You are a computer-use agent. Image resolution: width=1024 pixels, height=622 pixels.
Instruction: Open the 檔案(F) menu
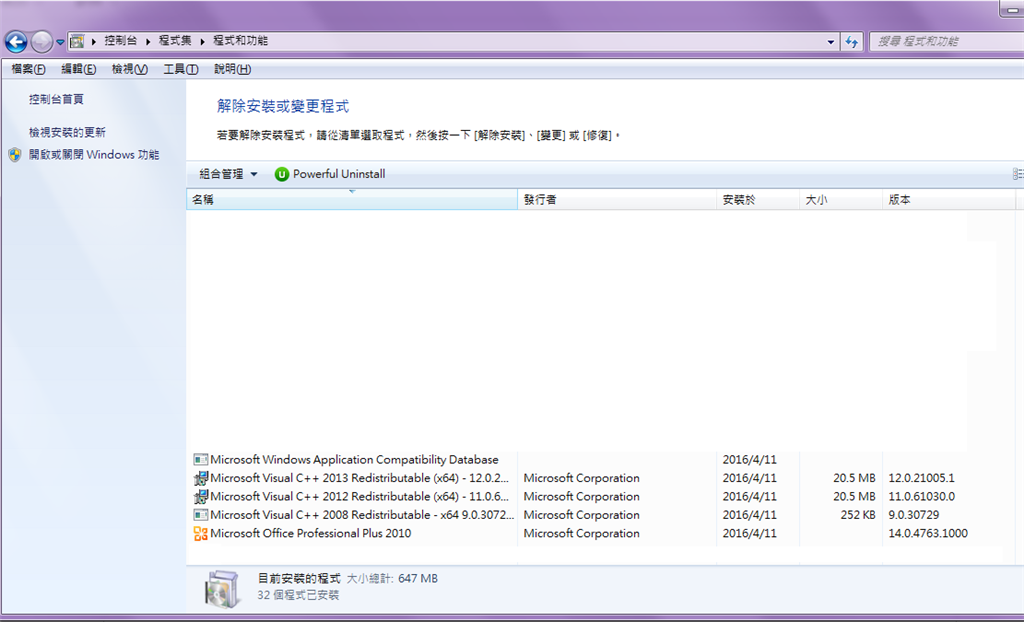(28, 69)
